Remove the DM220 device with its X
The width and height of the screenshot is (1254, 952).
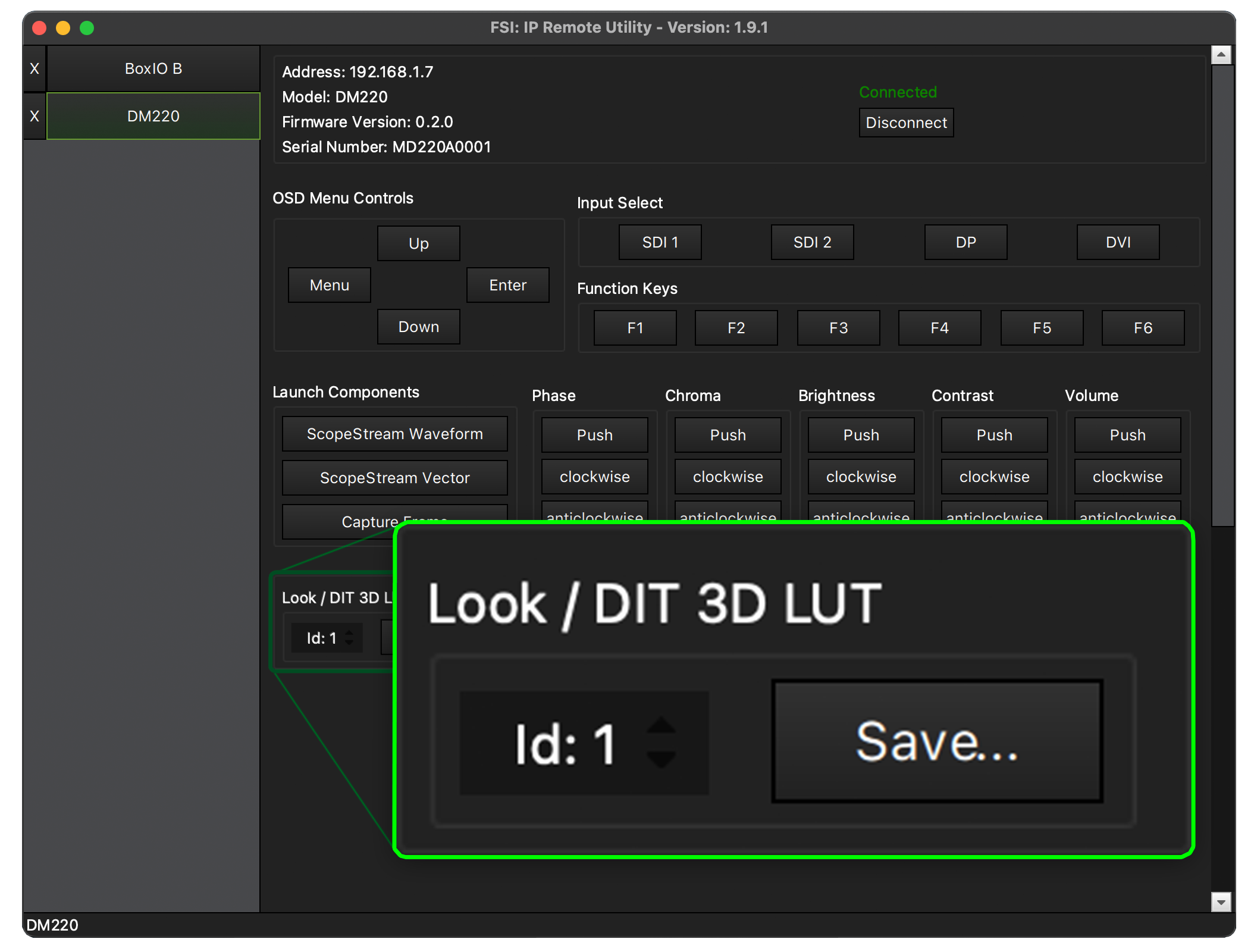35,116
